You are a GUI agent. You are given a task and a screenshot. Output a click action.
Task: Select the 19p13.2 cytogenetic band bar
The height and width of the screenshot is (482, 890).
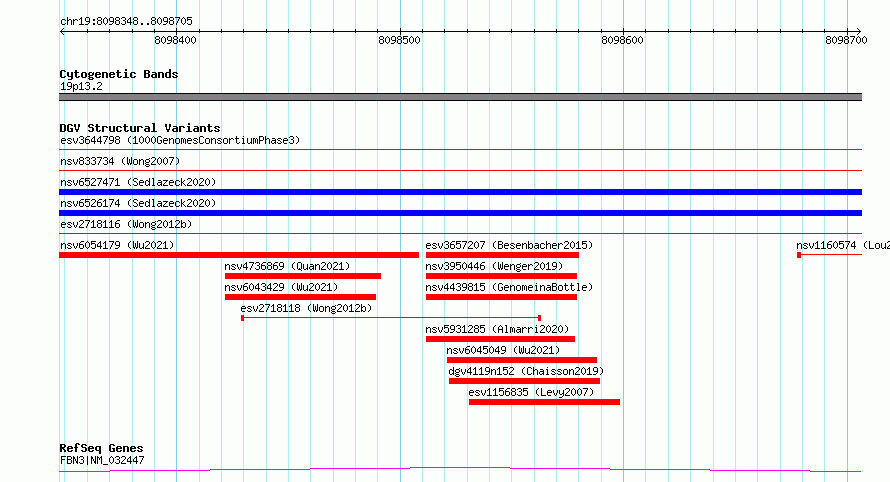click(x=460, y=97)
